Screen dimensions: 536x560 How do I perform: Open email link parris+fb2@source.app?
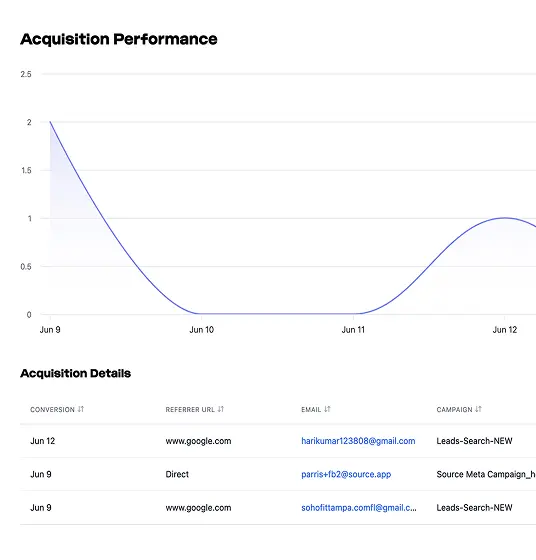[x=346, y=474]
